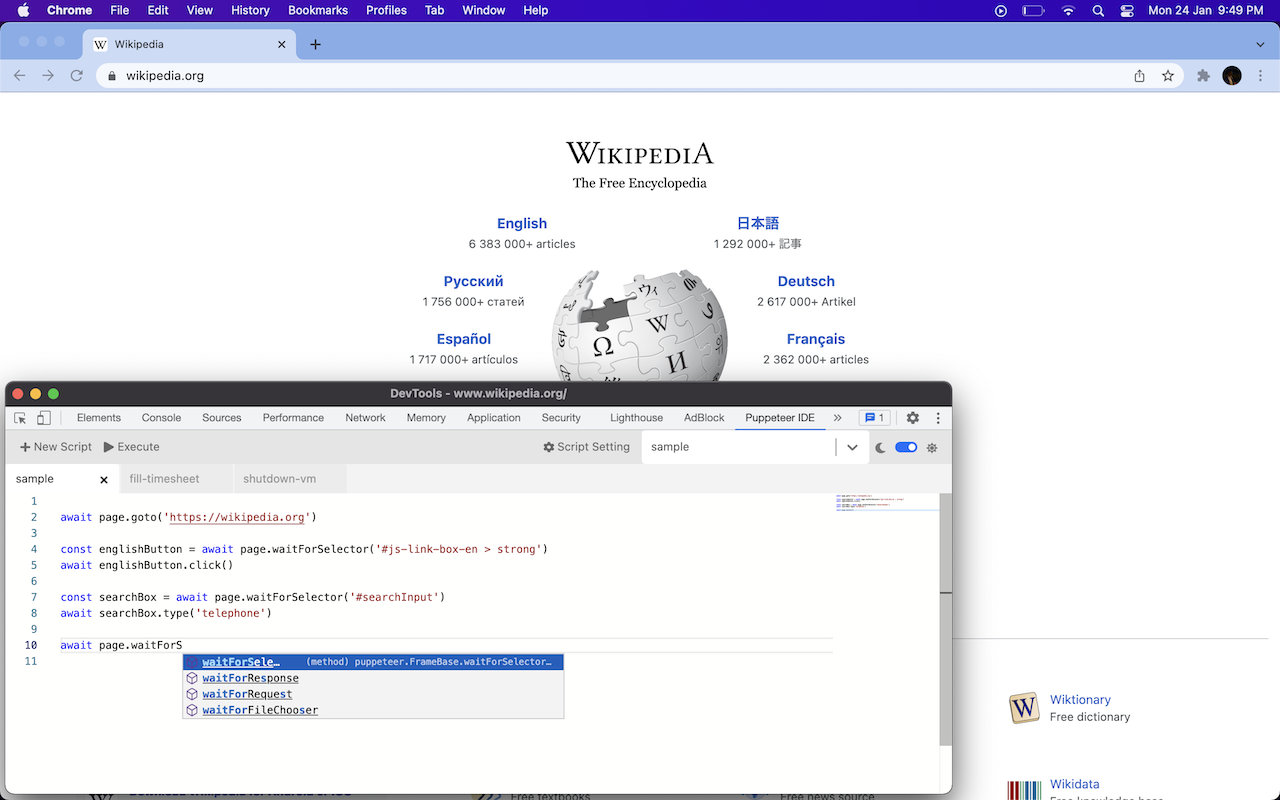Open the Chrome extensions puzzle icon
1280x800 pixels.
[1204, 76]
